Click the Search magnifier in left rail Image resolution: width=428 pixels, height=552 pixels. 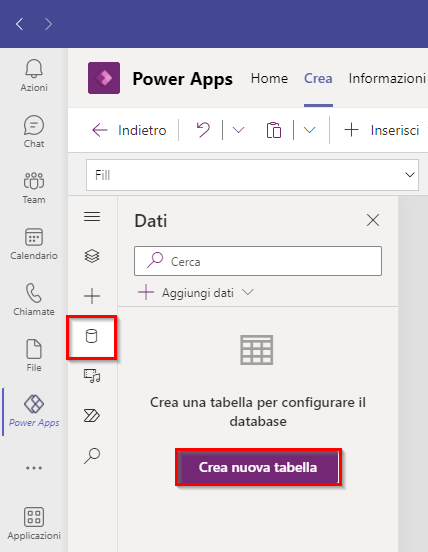(92, 456)
